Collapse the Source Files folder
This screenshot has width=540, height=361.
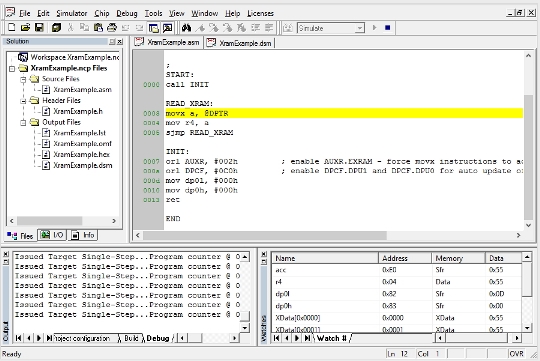tap(23, 79)
